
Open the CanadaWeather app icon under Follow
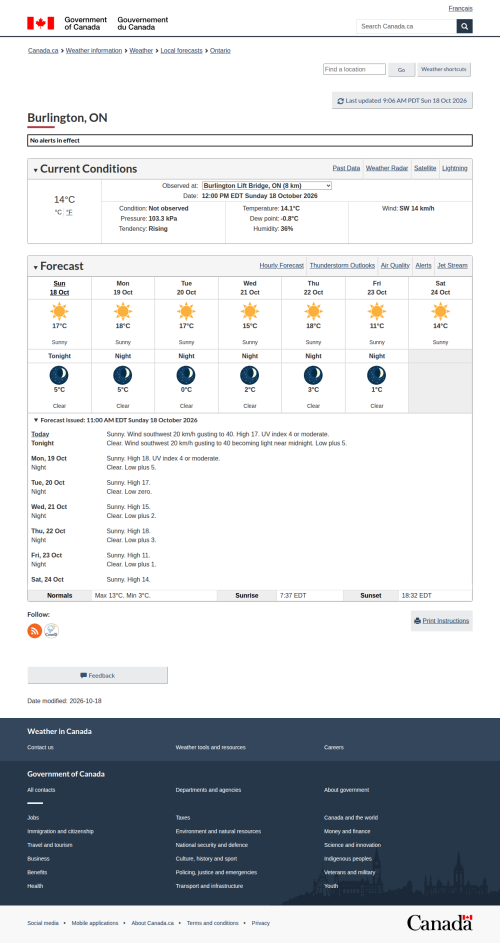coord(52,631)
